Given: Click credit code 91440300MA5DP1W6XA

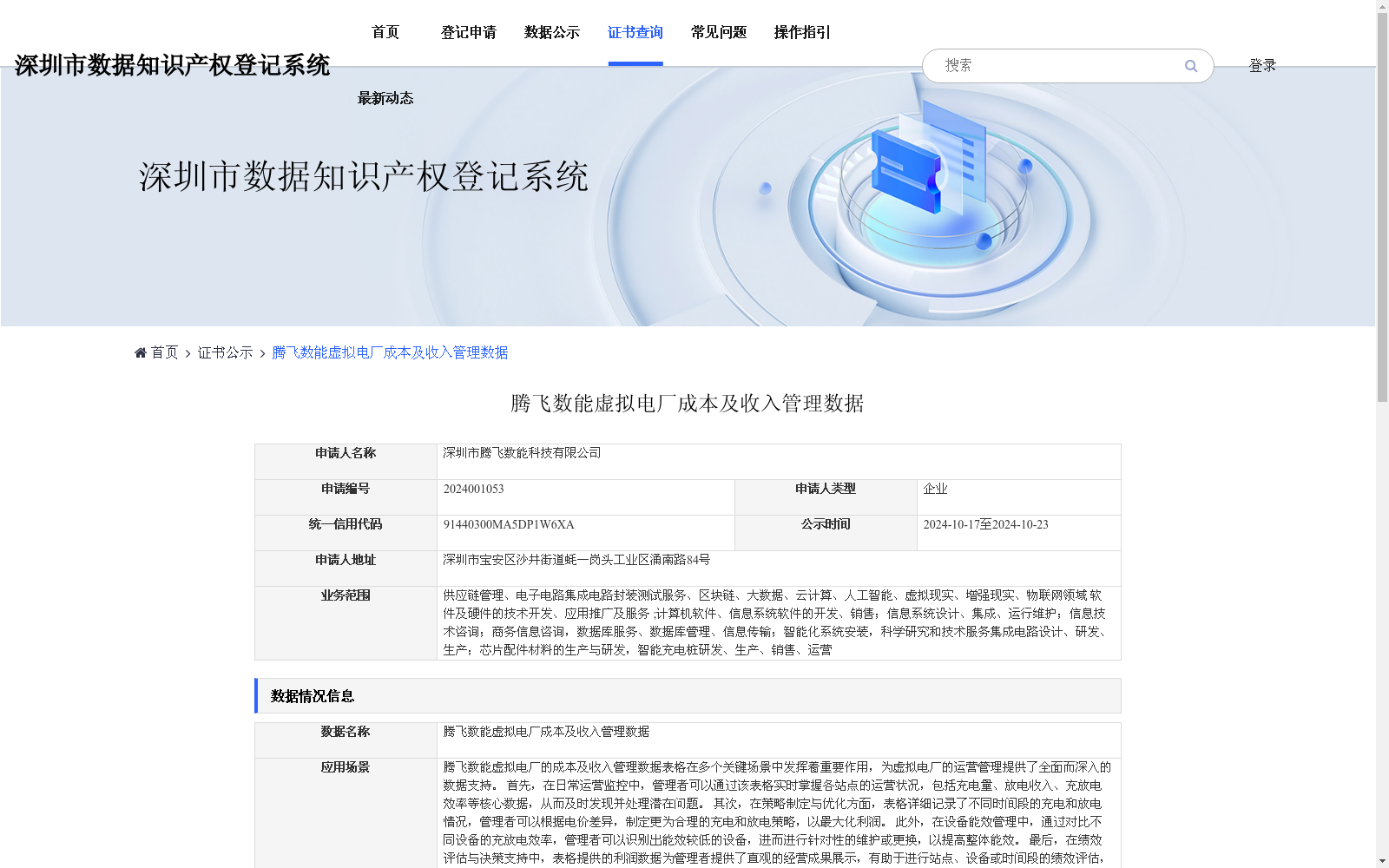Looking at the screenshot, I should [509, 524].
